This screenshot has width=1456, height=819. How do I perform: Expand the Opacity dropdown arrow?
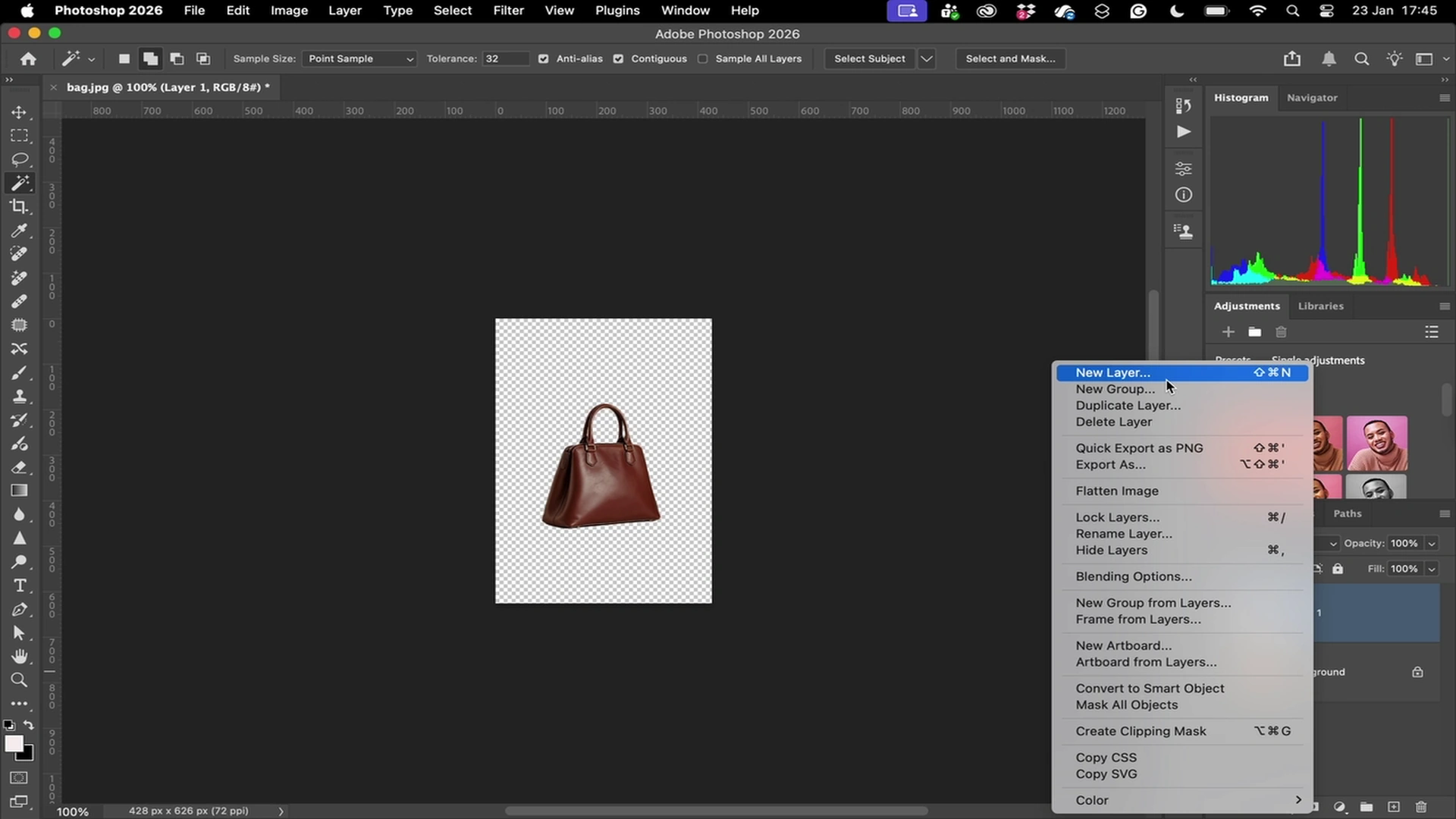pos(1432,543)
